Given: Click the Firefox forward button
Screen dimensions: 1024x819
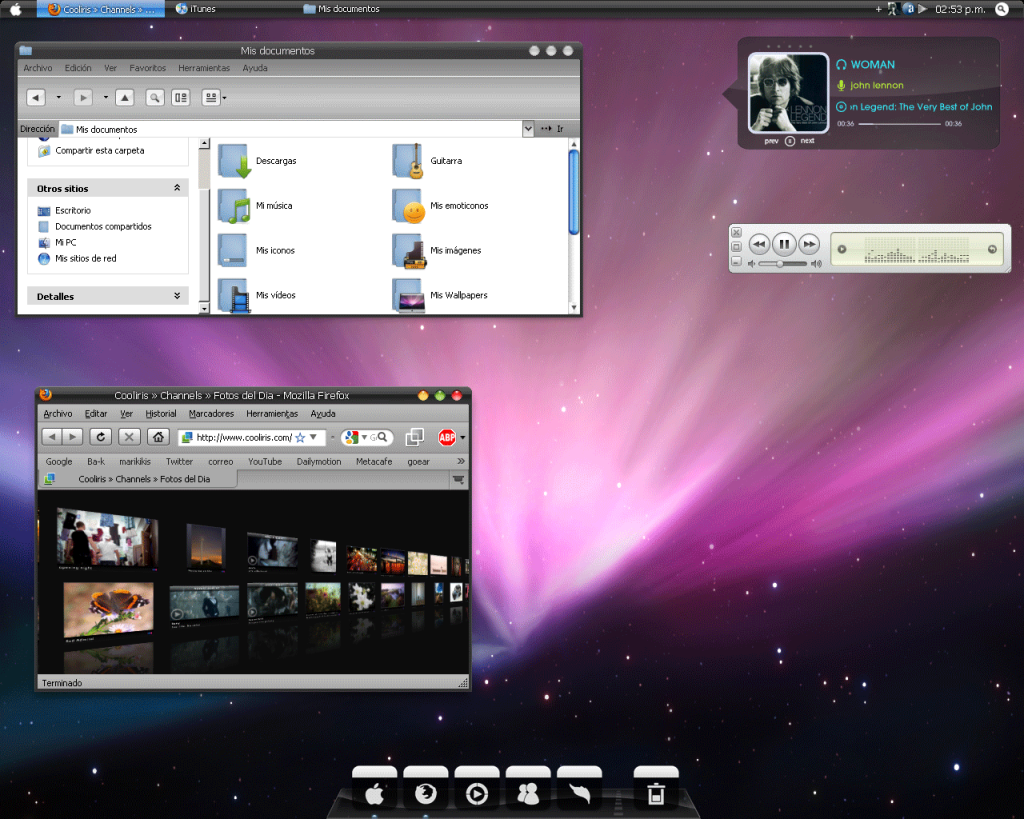Looking at the screenshot, I should tap(73, 437).
